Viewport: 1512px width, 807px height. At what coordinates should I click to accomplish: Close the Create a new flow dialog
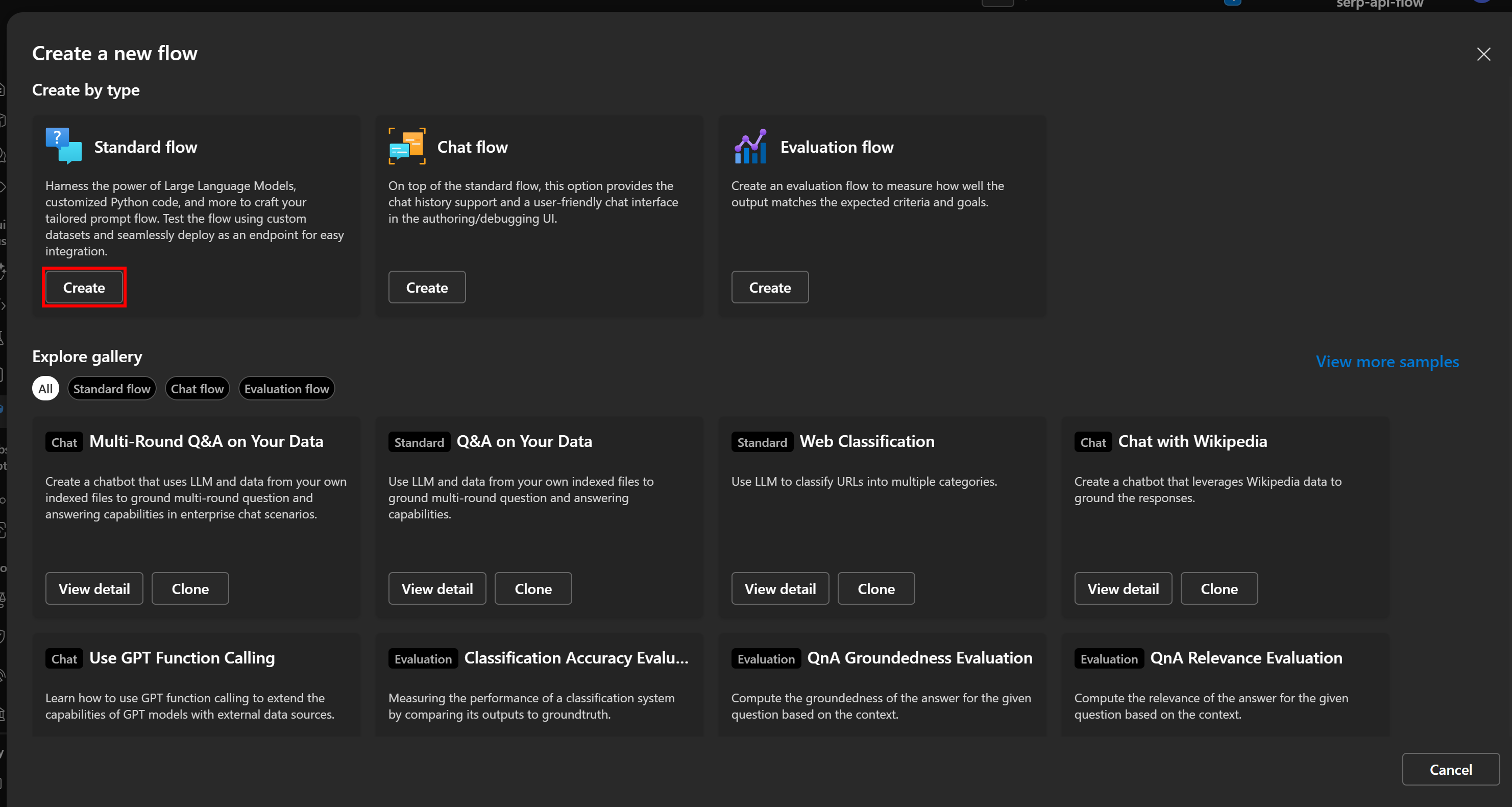click(x=1484, y=54)
